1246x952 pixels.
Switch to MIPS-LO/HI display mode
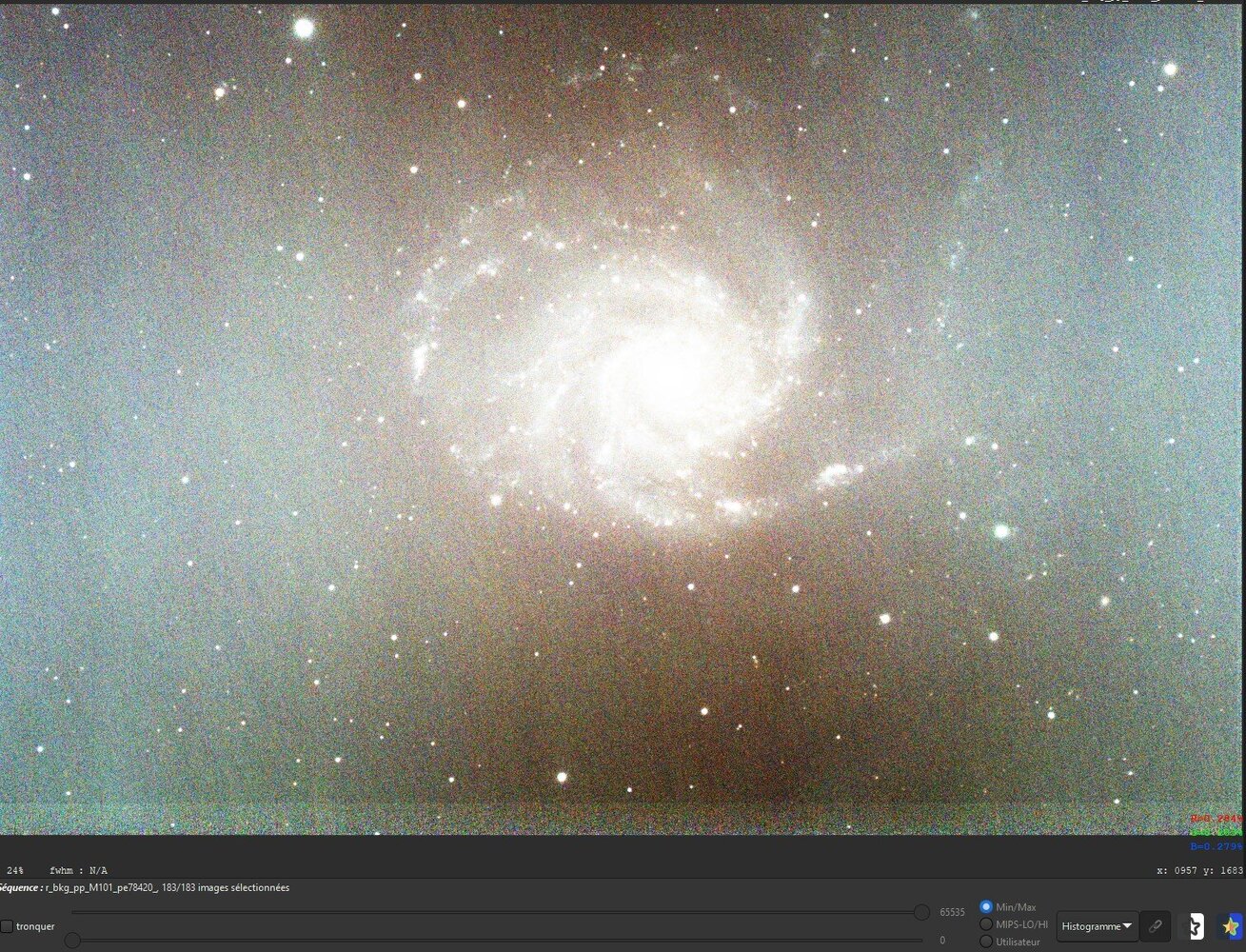[987, 923]
